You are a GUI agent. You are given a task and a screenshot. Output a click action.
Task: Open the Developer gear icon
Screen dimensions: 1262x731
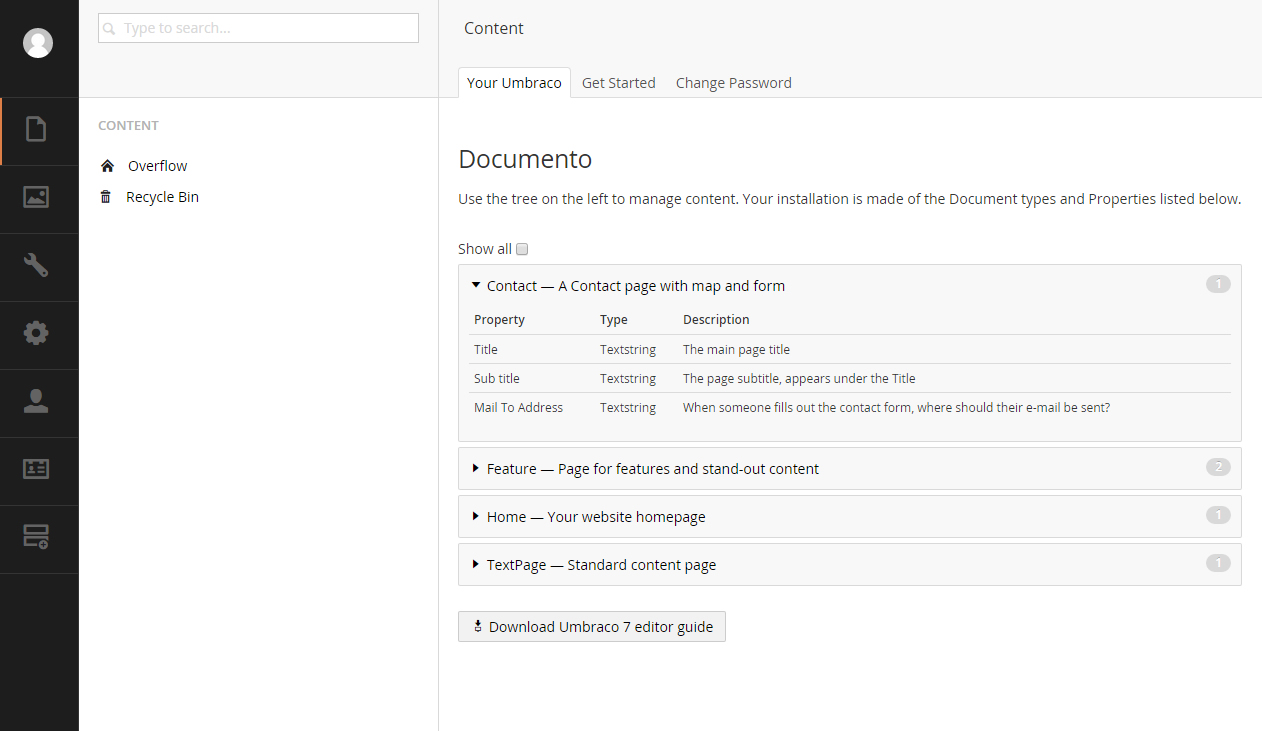pyautogui.click(x=36, y=333)
